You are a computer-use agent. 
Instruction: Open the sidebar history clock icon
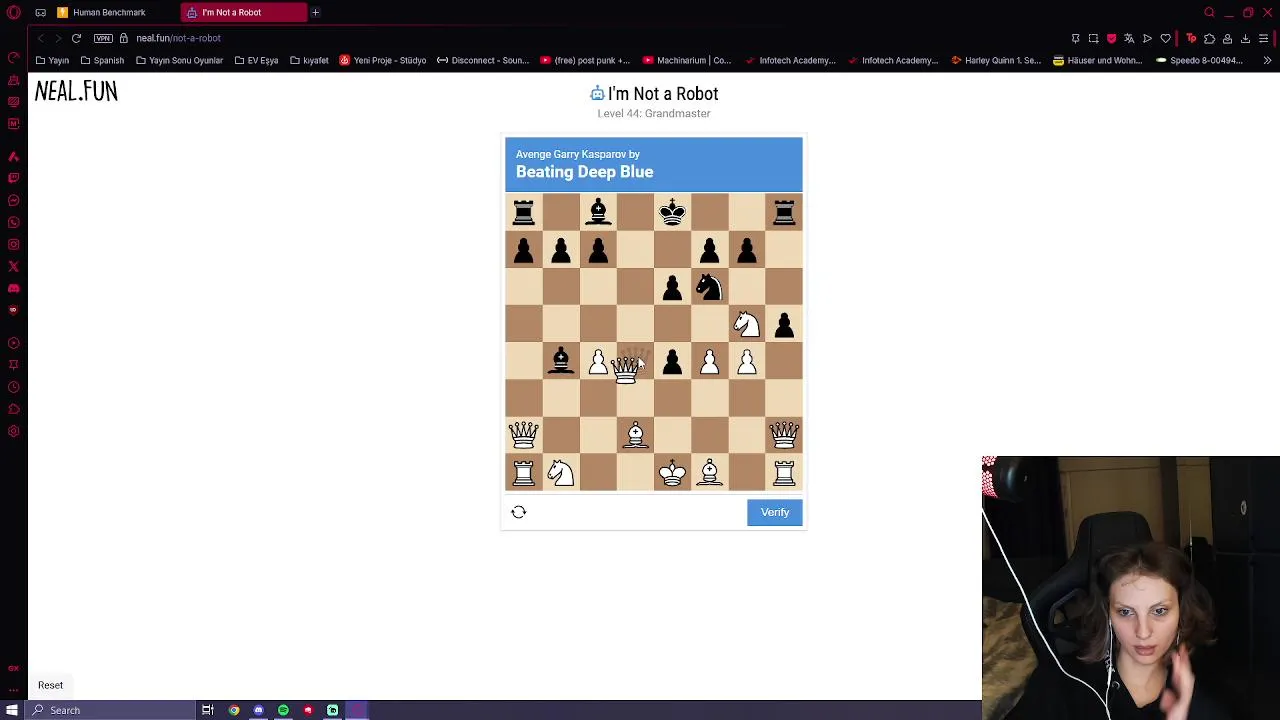[x=13, y=387]
